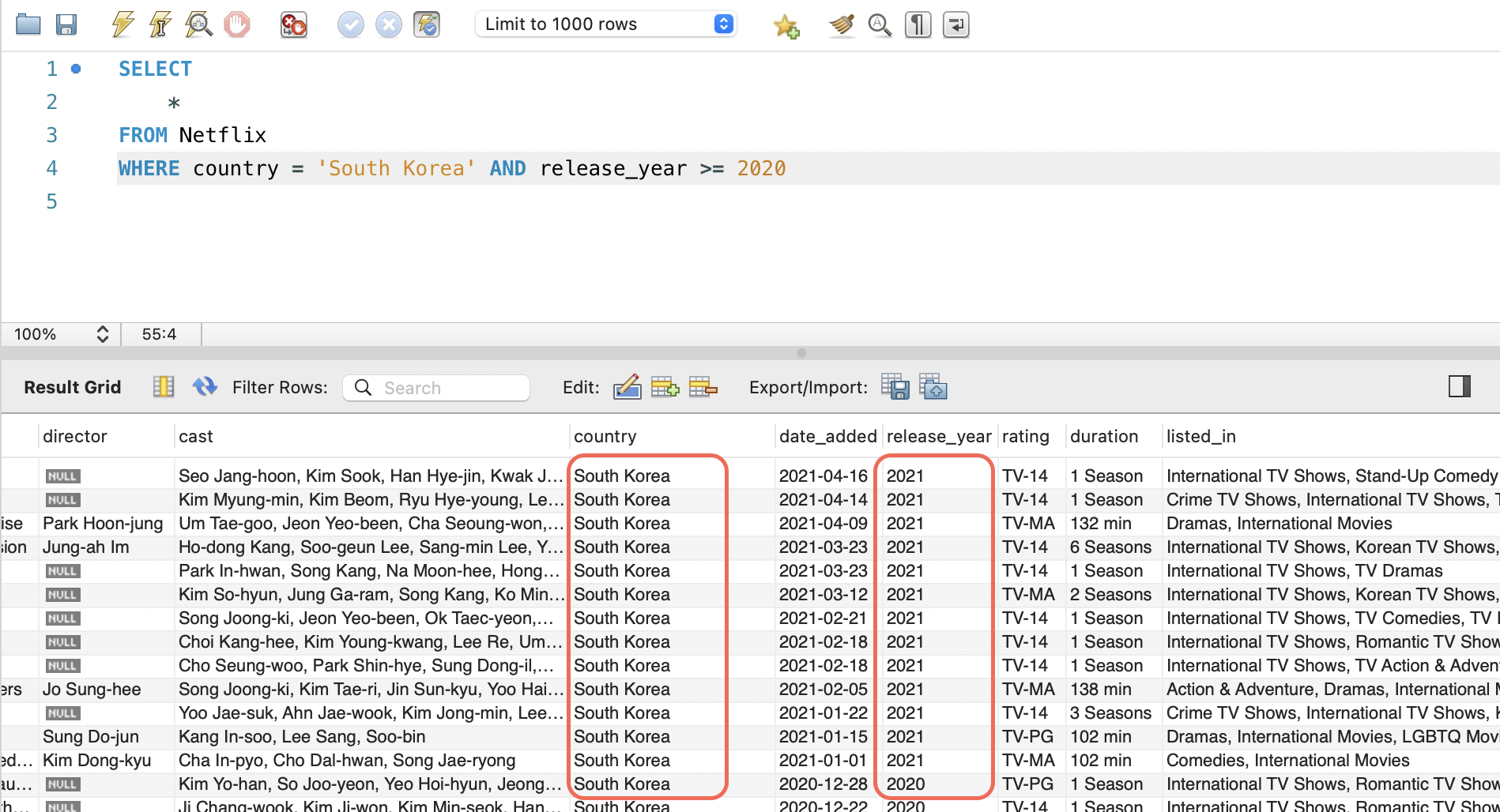The image size is (1500, 812).
Task: Place cursor on the SELECT keyword
Action: click(x=155, y=69)
